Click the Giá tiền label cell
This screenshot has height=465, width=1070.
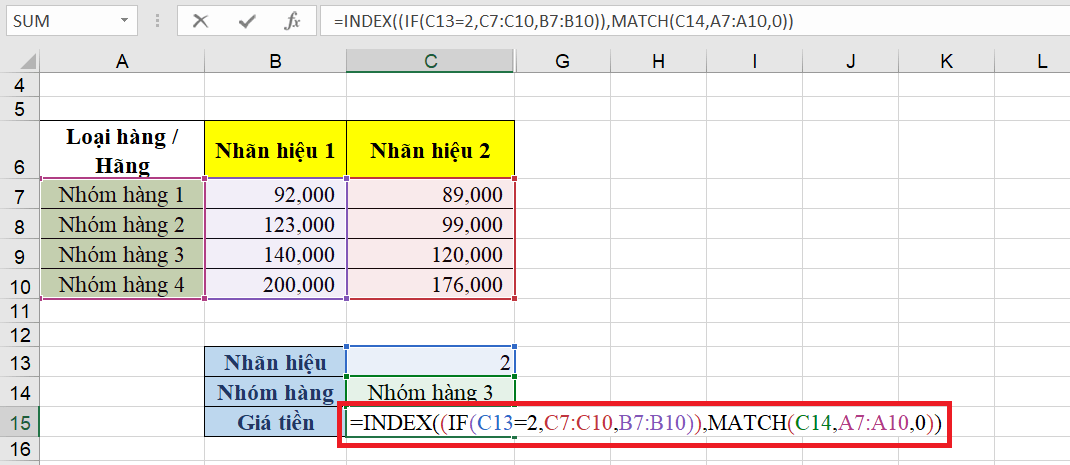click(275, 422)
